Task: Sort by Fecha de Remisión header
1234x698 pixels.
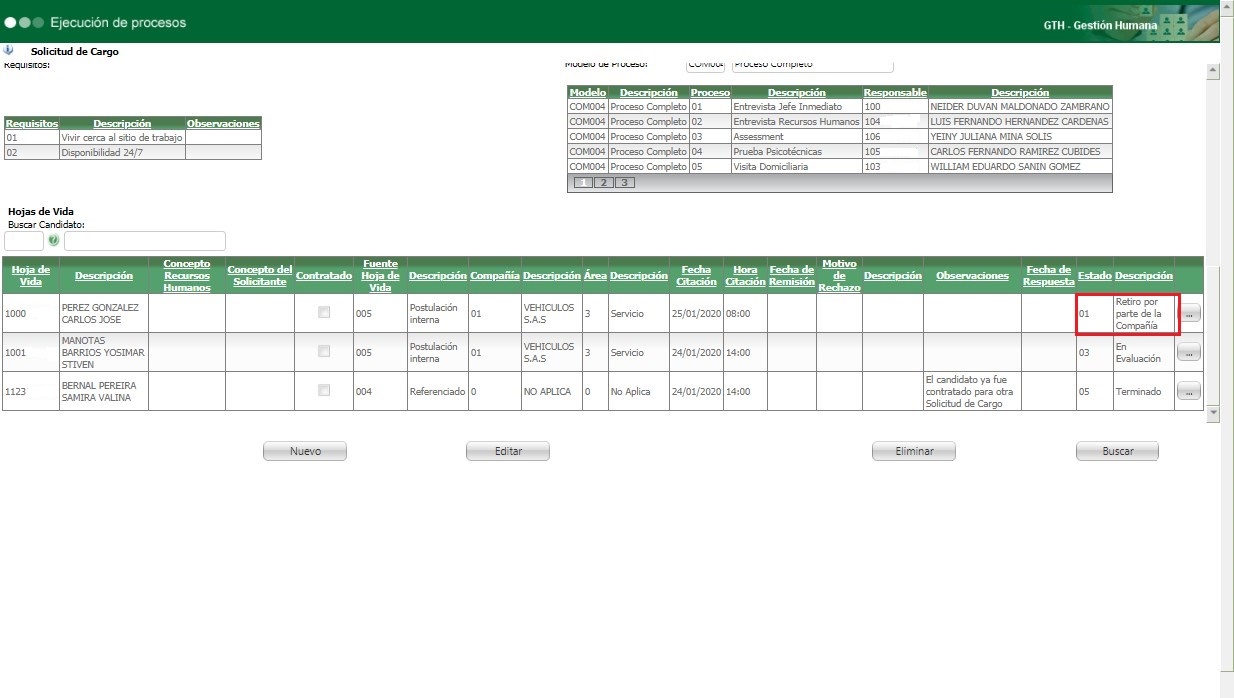Action: [x=792, y=275]
